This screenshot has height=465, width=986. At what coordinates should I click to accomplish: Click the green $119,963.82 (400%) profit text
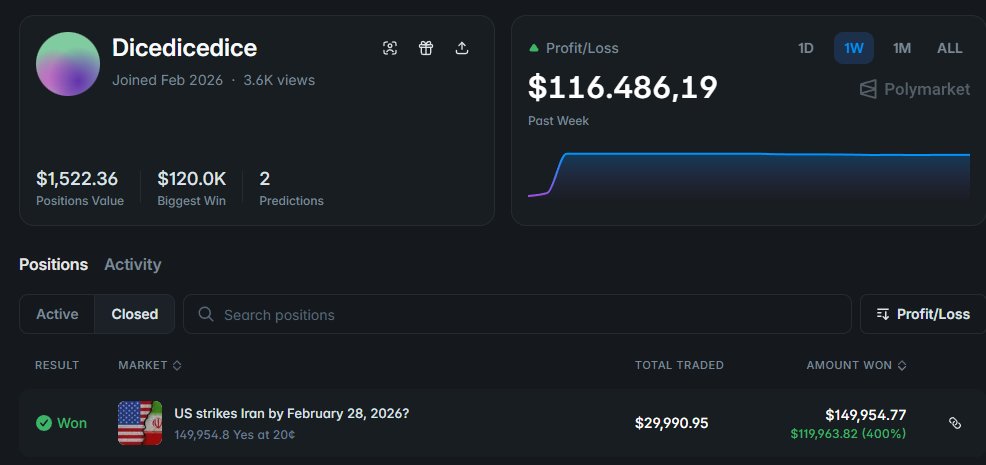848,434
